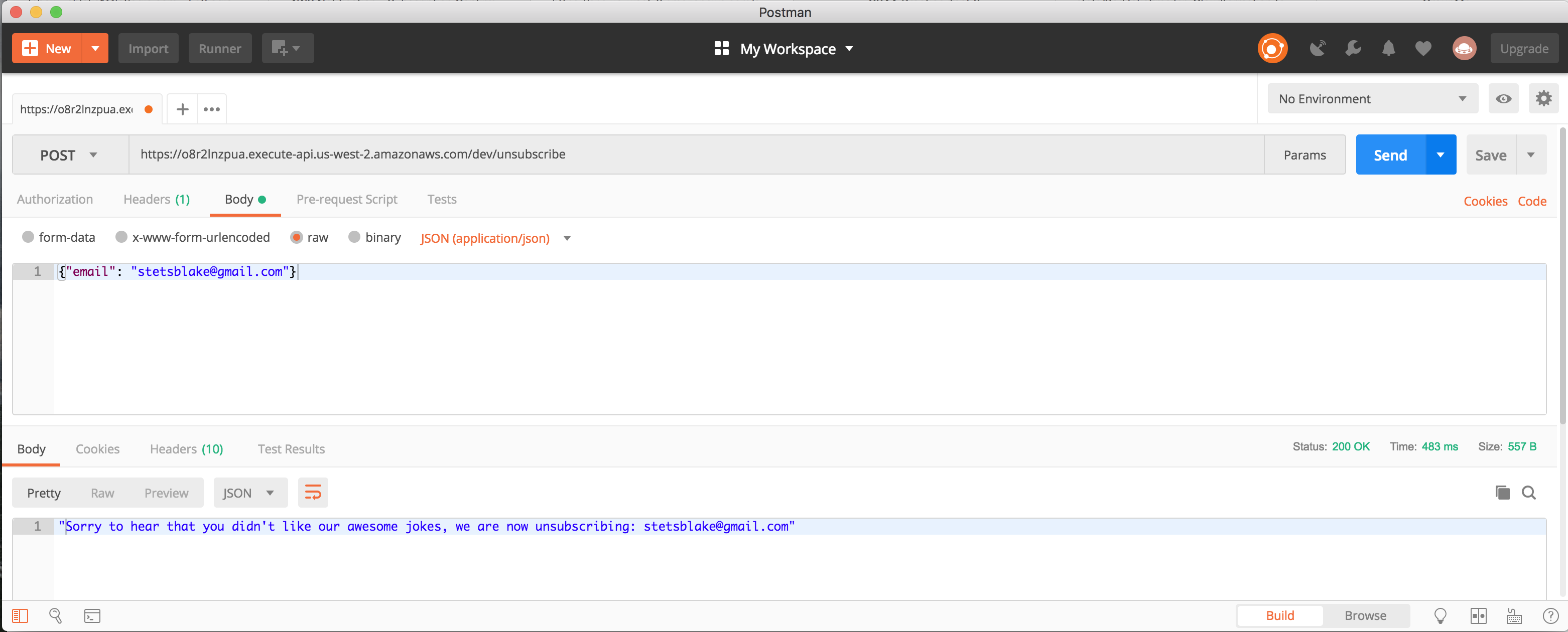1568x632 pixels.
Task: Expand the No Environment dropdown
Action: [1372, 98]
